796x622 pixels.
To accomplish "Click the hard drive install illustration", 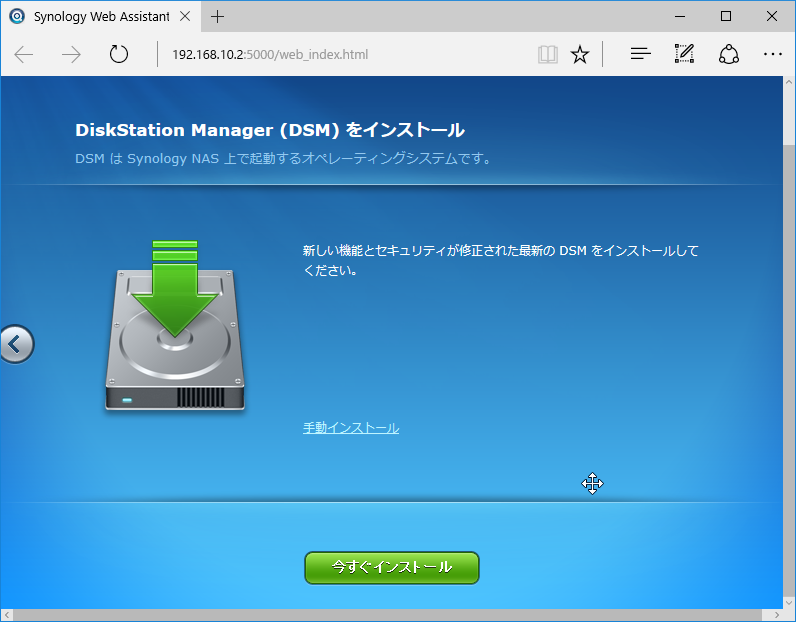I will tap(175, 325).
